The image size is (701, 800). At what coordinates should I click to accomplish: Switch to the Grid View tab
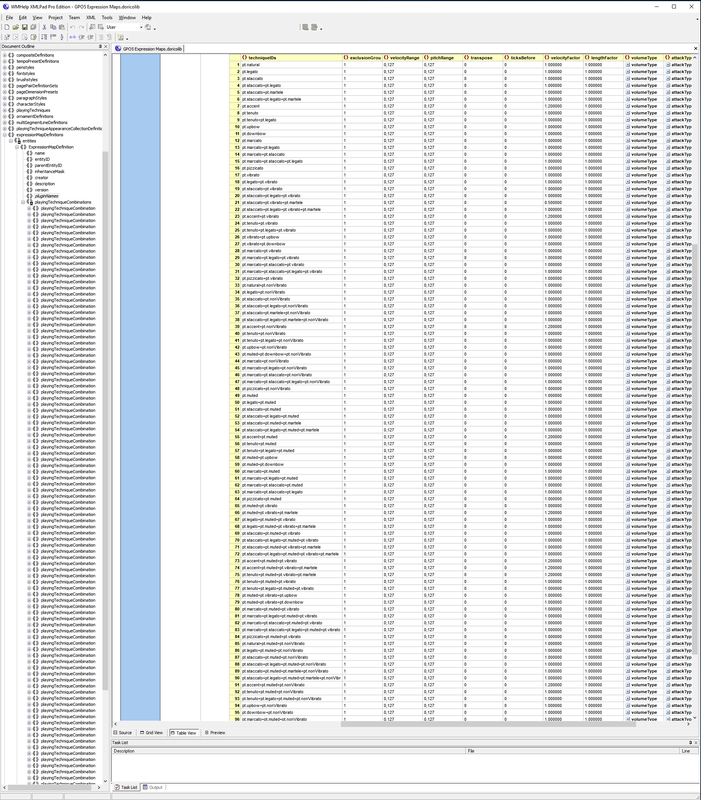(x=151, y=733)
